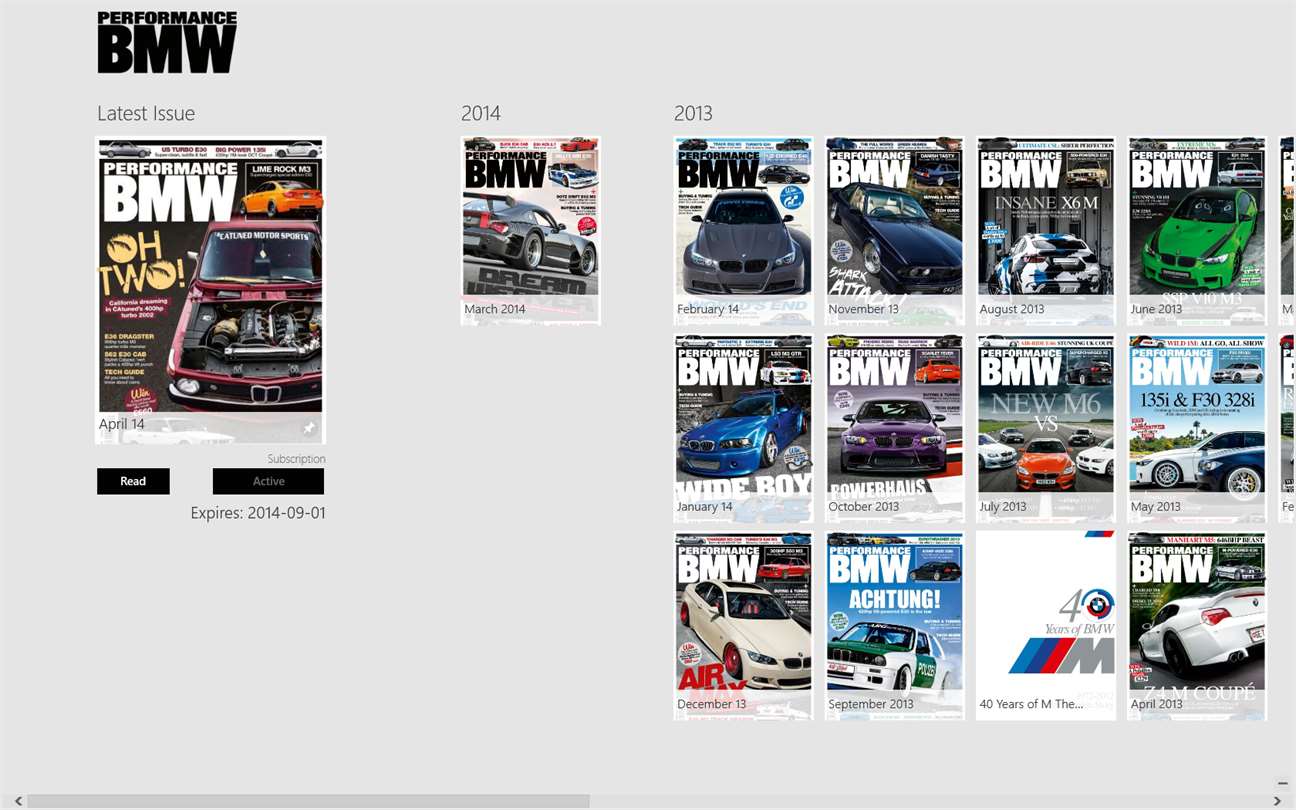The width and height of the screenshot is (1296, 810).
Task: Open the April 2013 Z4 M Coupé issue
Action: (1197, 626)
